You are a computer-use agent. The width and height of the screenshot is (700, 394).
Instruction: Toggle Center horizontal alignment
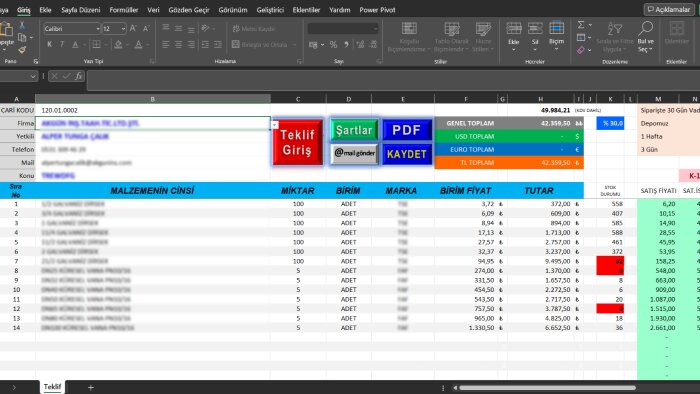click(x=178, y=44)
